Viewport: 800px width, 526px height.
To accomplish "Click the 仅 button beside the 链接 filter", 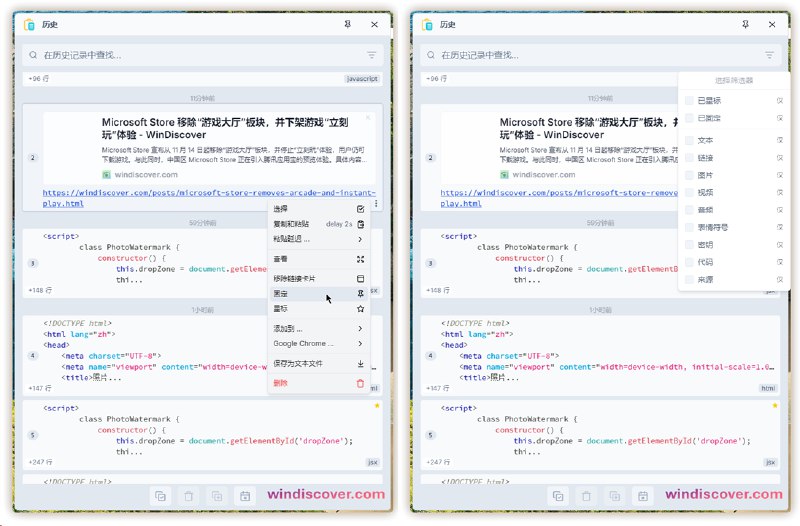I will click(x=780, y=158).
